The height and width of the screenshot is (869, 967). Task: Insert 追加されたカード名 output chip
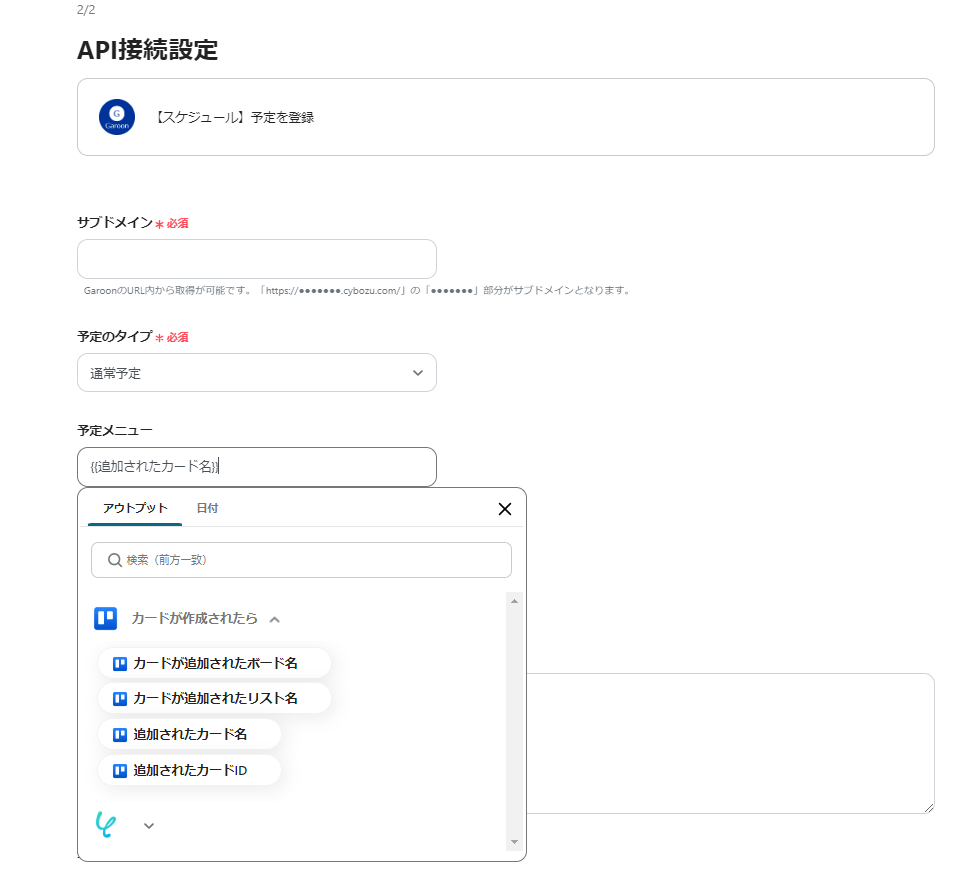[x=189, y=735]
